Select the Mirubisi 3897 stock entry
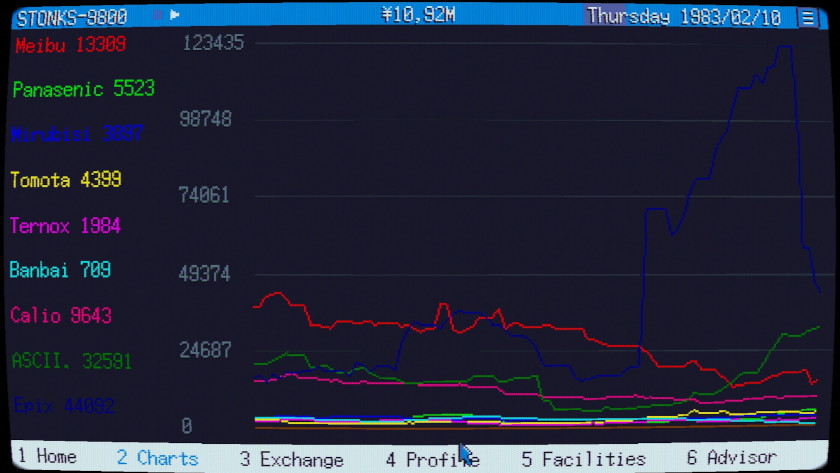The height and width of the screenshot is (473, 840). 77,133
